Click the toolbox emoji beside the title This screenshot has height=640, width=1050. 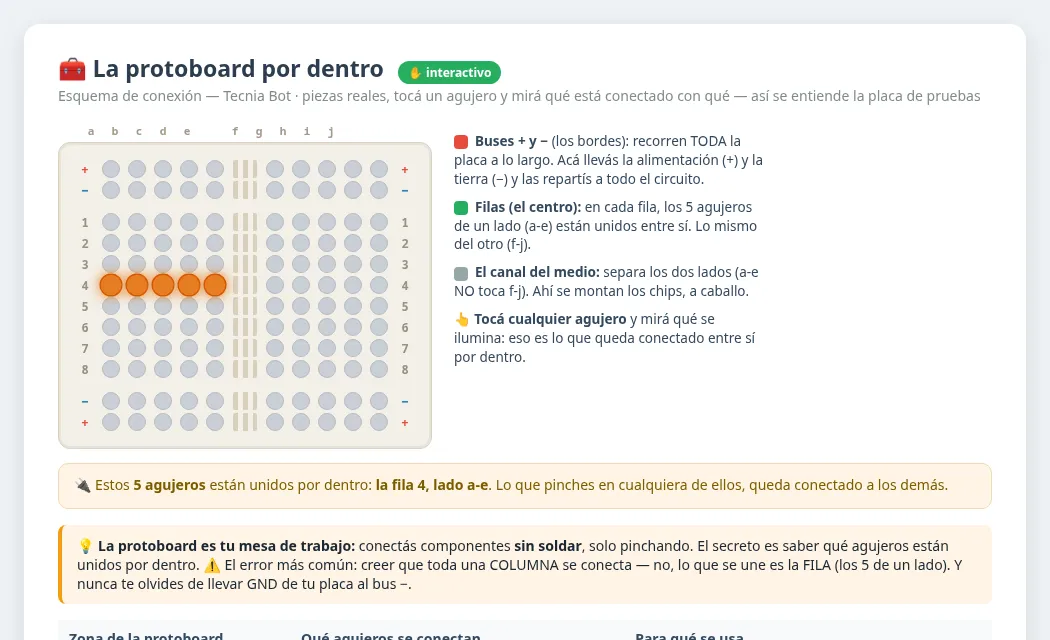[72, 69]
